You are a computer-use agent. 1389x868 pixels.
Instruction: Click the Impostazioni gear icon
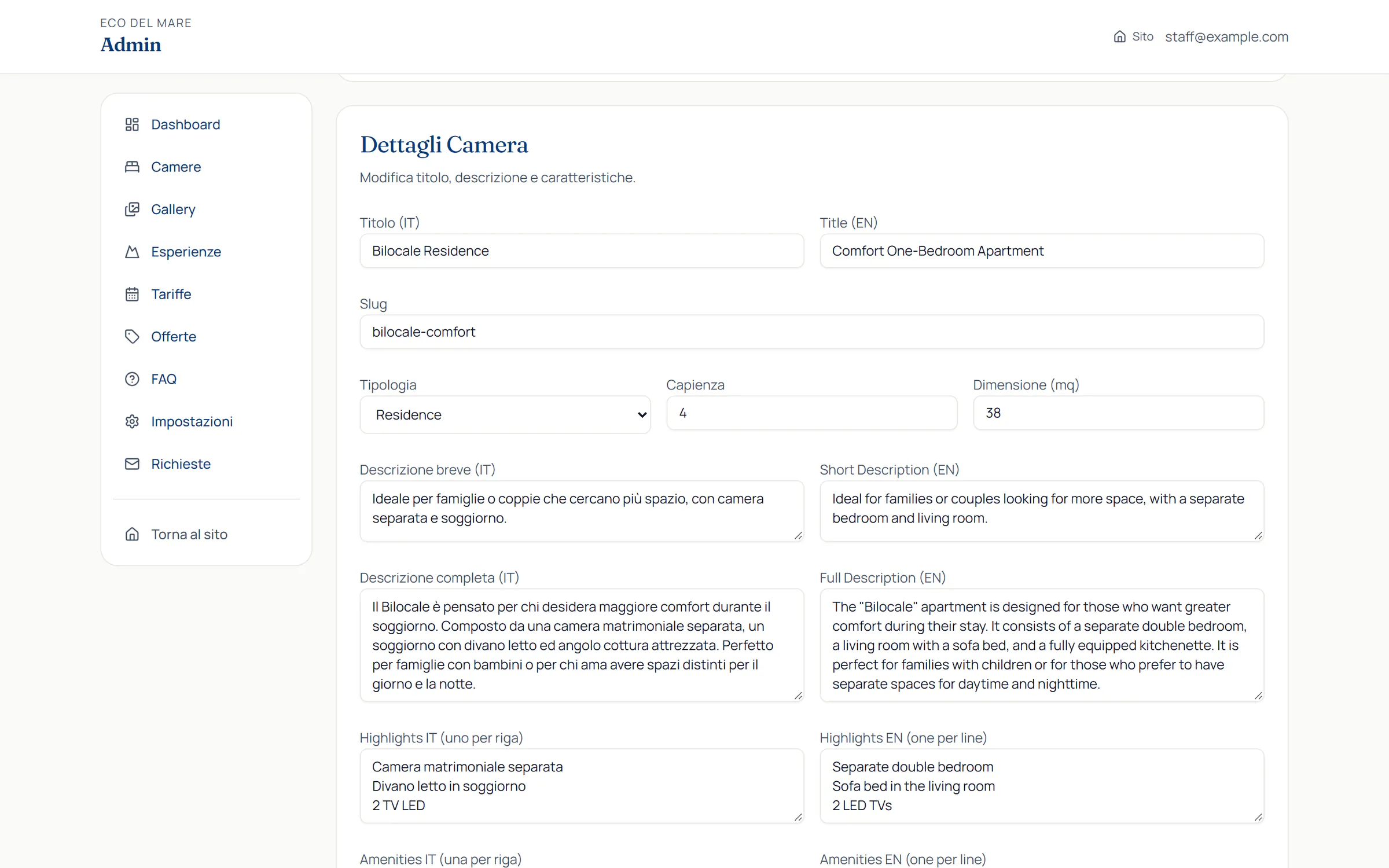click(132, 421)
